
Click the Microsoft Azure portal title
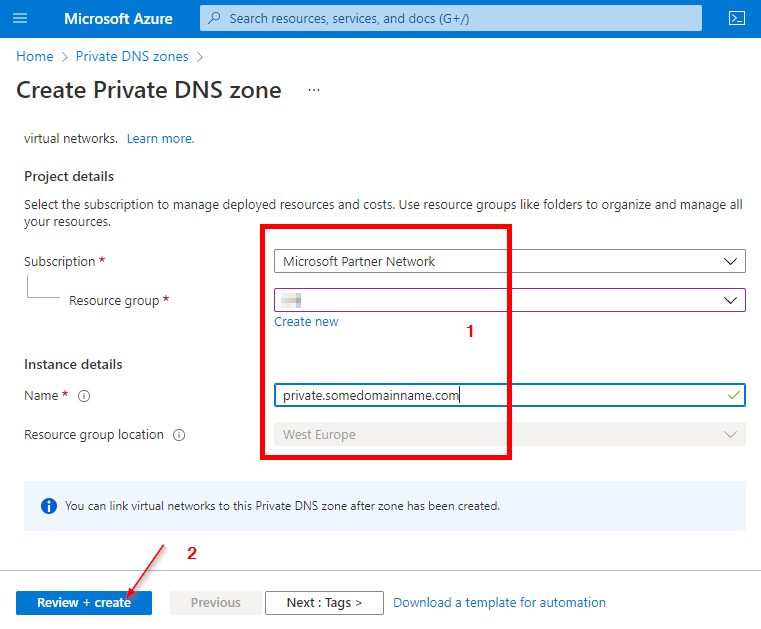pyautogui.click(x=118, y=18)
